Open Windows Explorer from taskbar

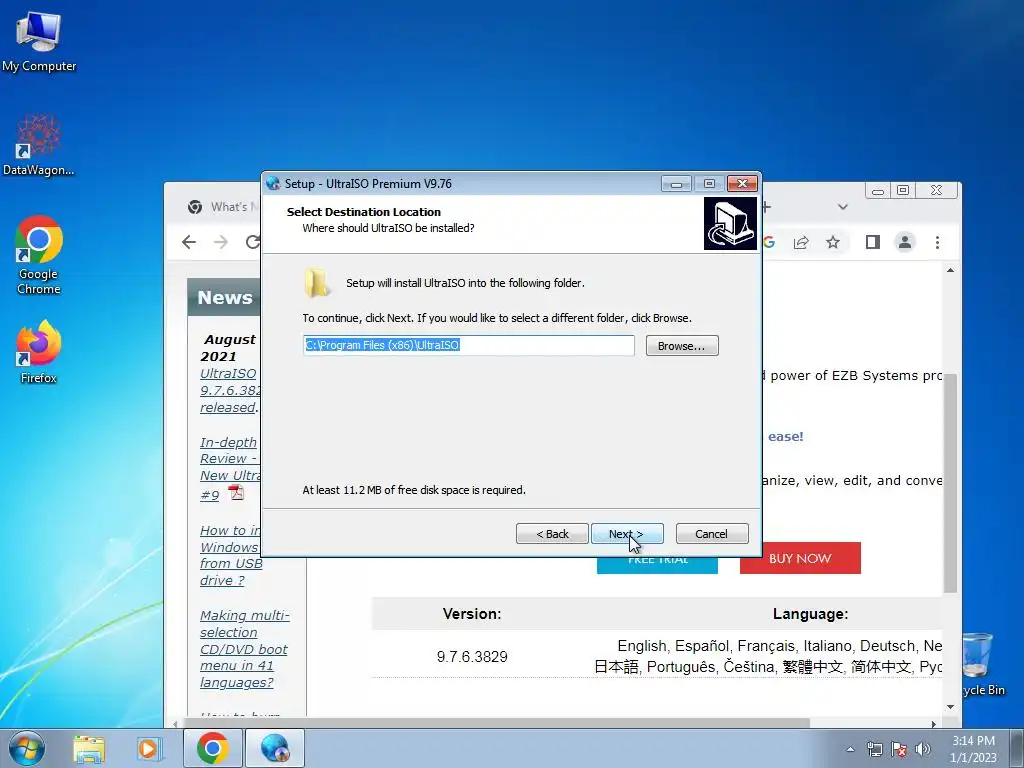(x=89, y=749)
